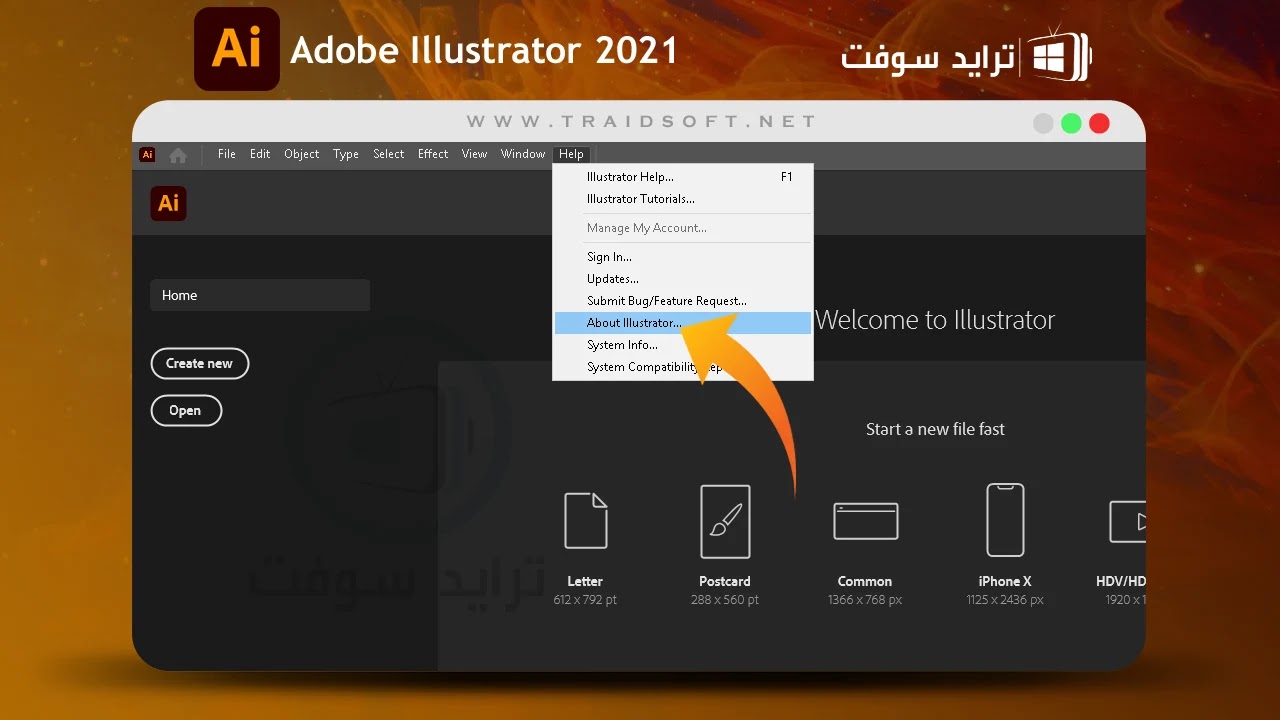Click the 288 x 560 pt size text

(x=725, y=600)
